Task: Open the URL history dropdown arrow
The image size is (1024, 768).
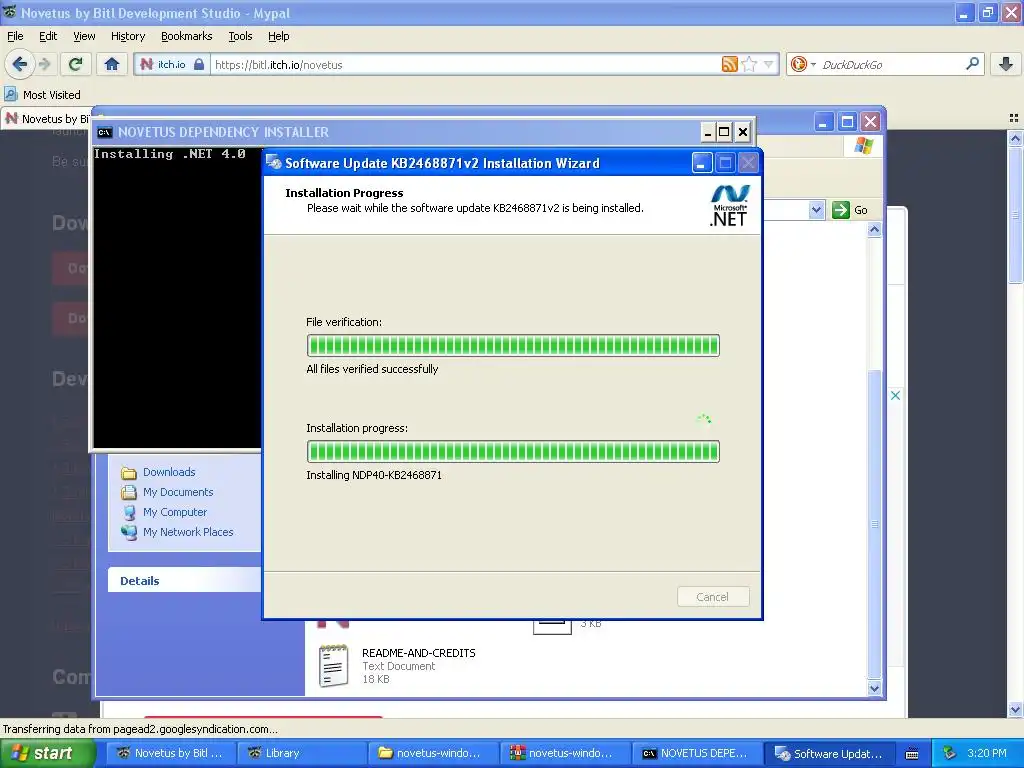Action: pos(769,64)
